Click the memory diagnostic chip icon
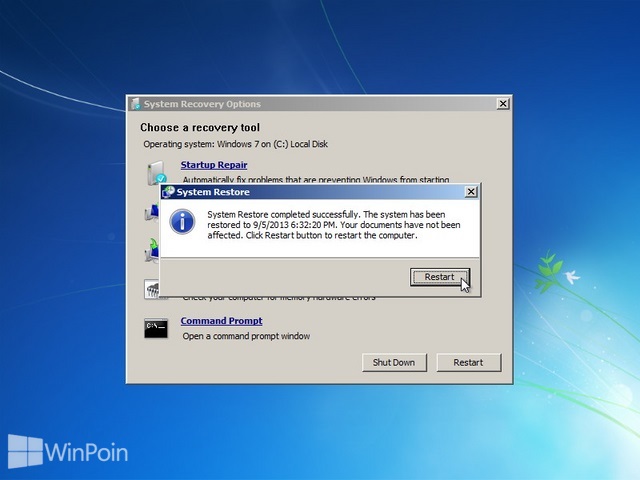Viewport: 640px width, 480px height. pyautogui.click(x=151, y=289)
